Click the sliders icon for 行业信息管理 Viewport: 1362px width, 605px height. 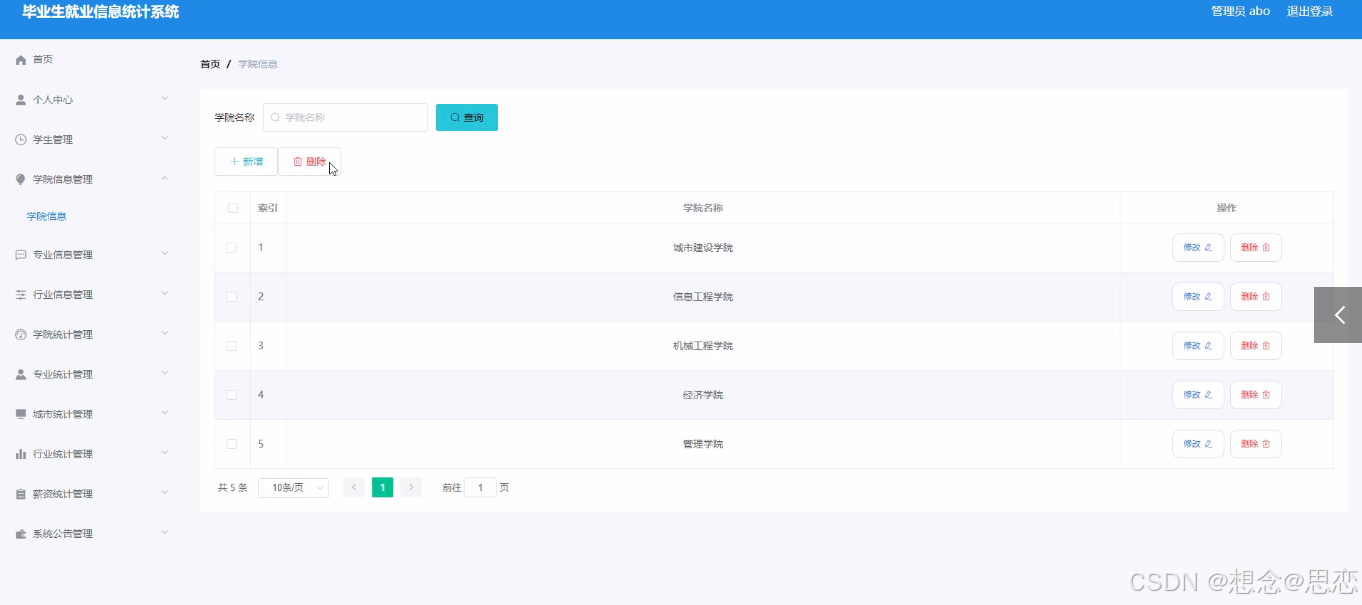click(20, 295)
